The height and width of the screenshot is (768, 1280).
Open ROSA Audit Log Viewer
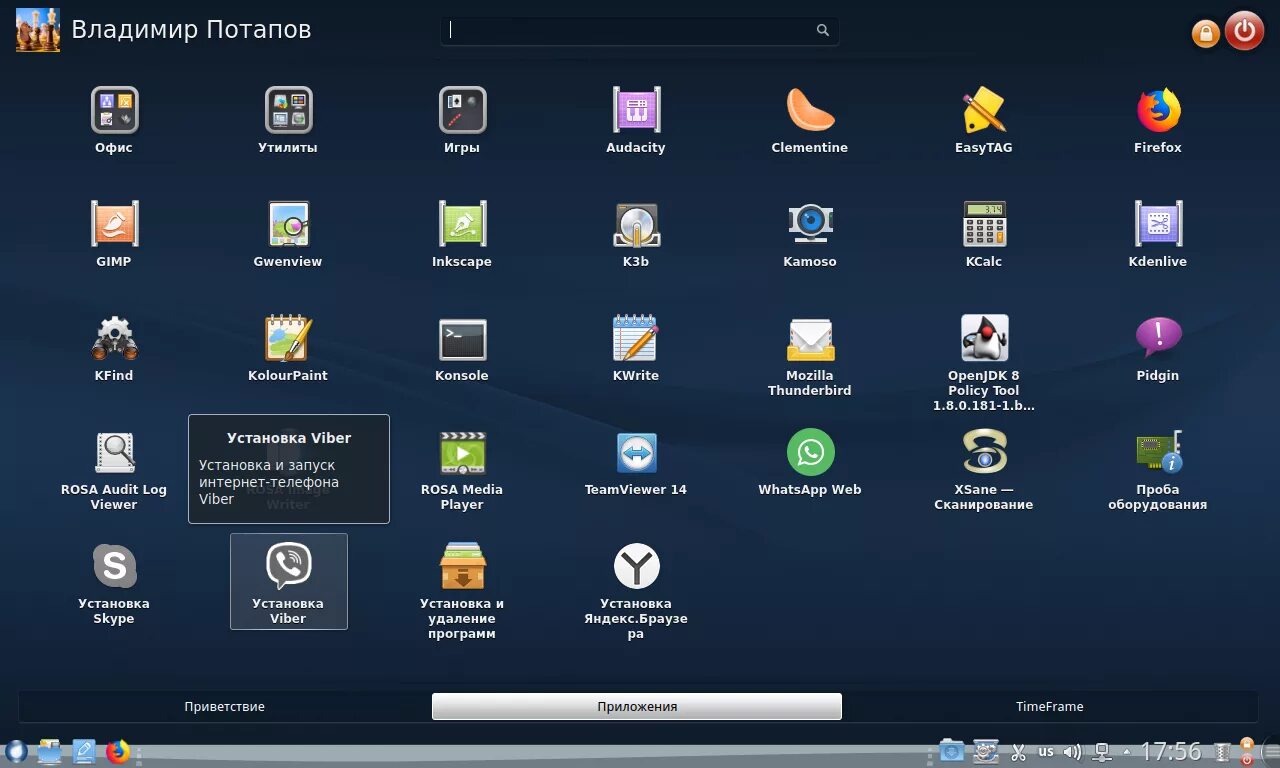(x=114, y=469)
